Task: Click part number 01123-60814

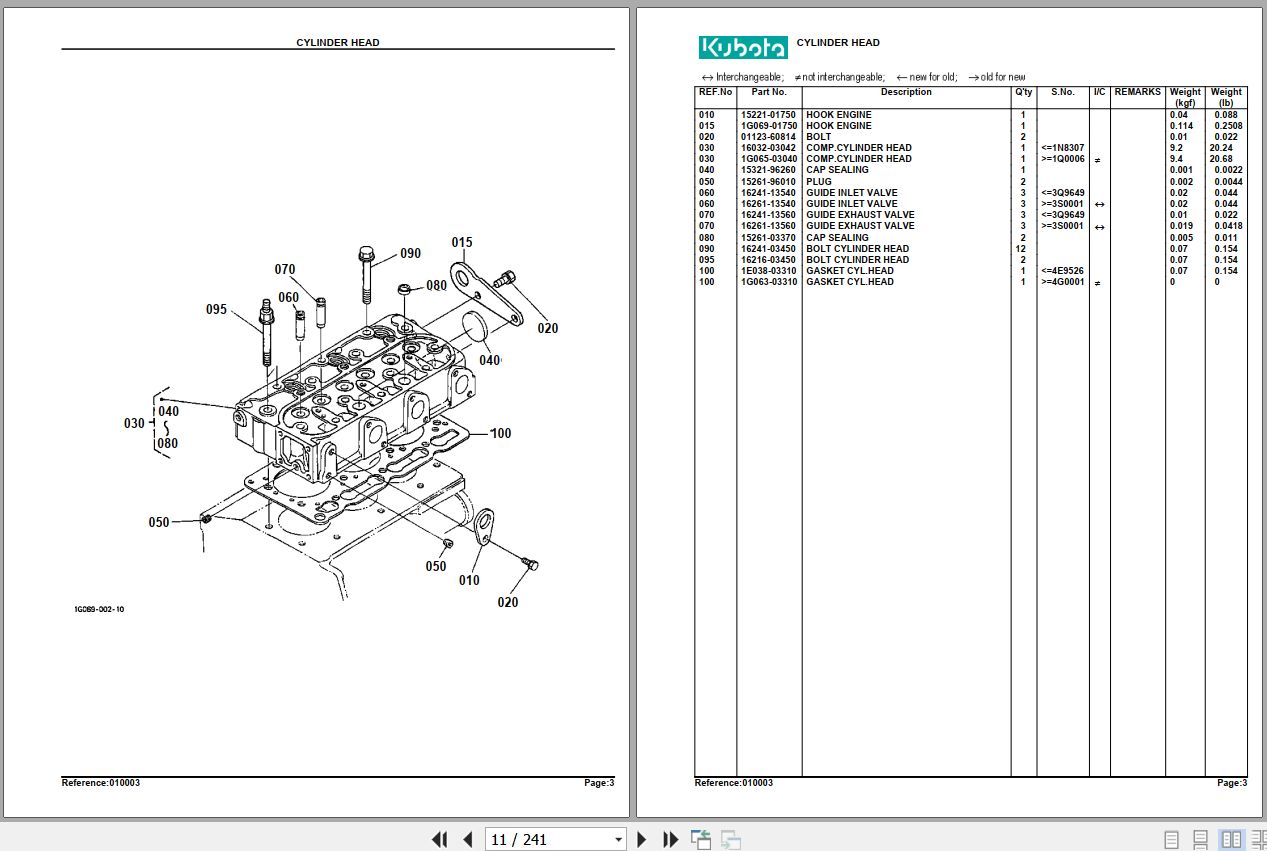Action: (768, 137)
